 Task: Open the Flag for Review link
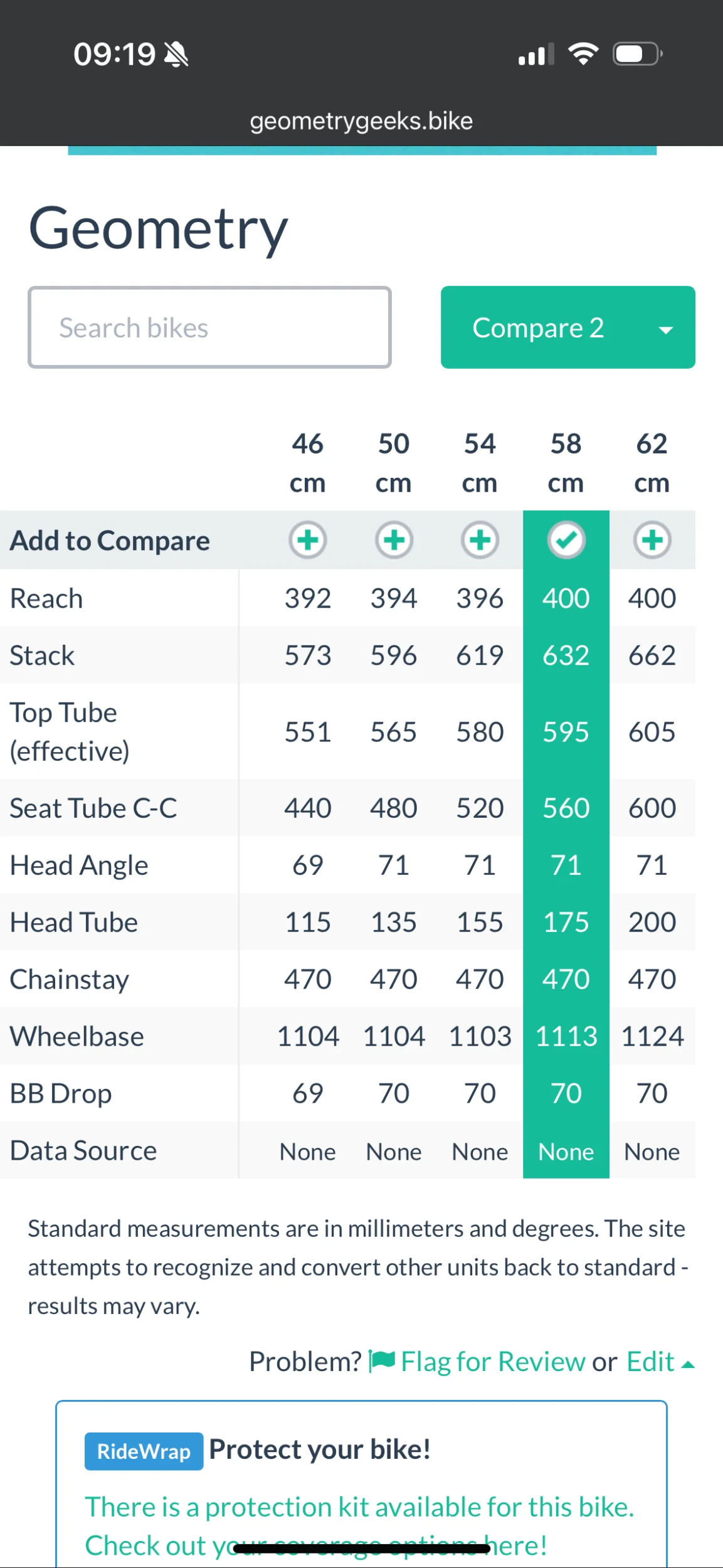[x=493, y=1362]
